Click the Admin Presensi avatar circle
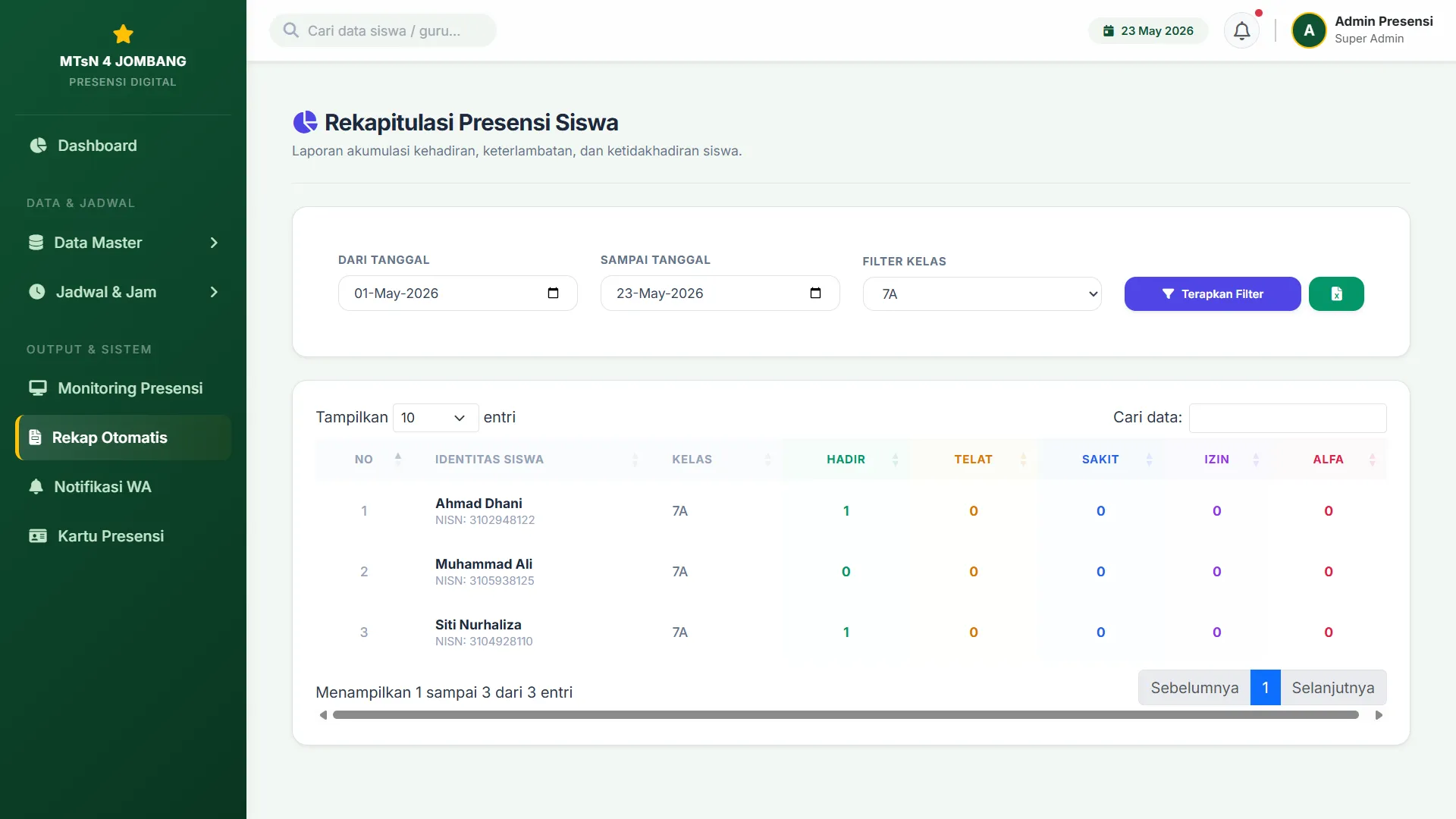Viewport: 1456px width, 819px height. click(x=1309, y=31)
